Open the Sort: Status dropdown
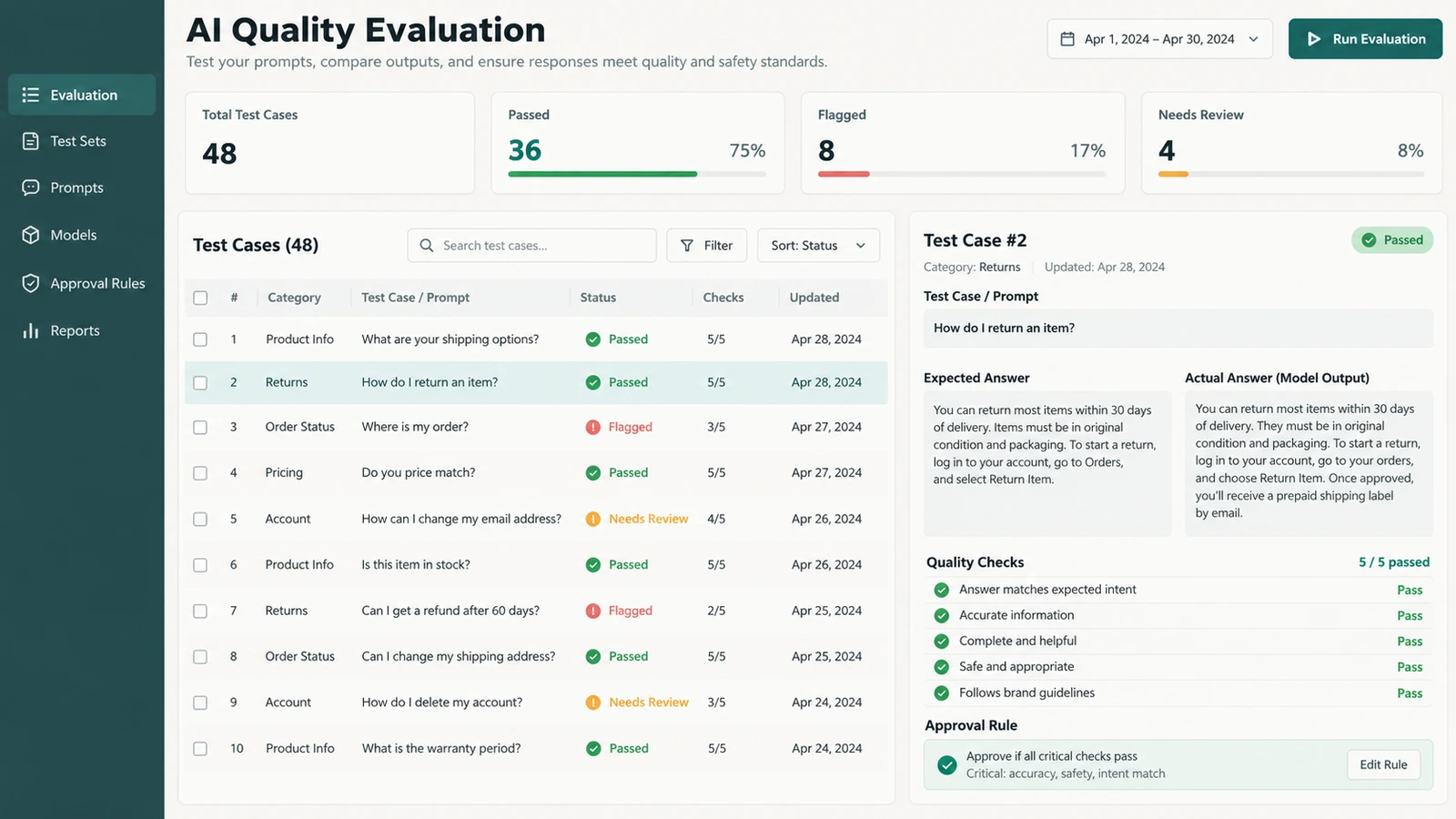This screenshot has height=819, width=1456. coord(818,246)
